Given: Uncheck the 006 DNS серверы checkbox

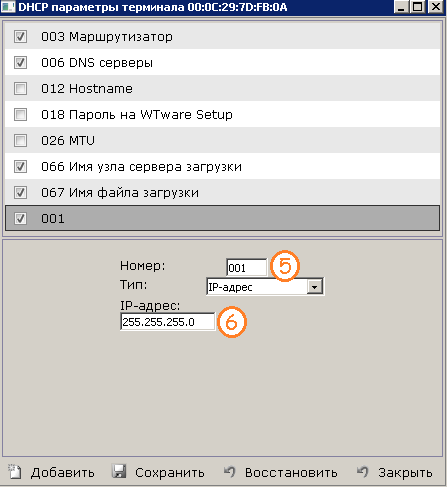Looking at the screenshot, I should 20,62.
